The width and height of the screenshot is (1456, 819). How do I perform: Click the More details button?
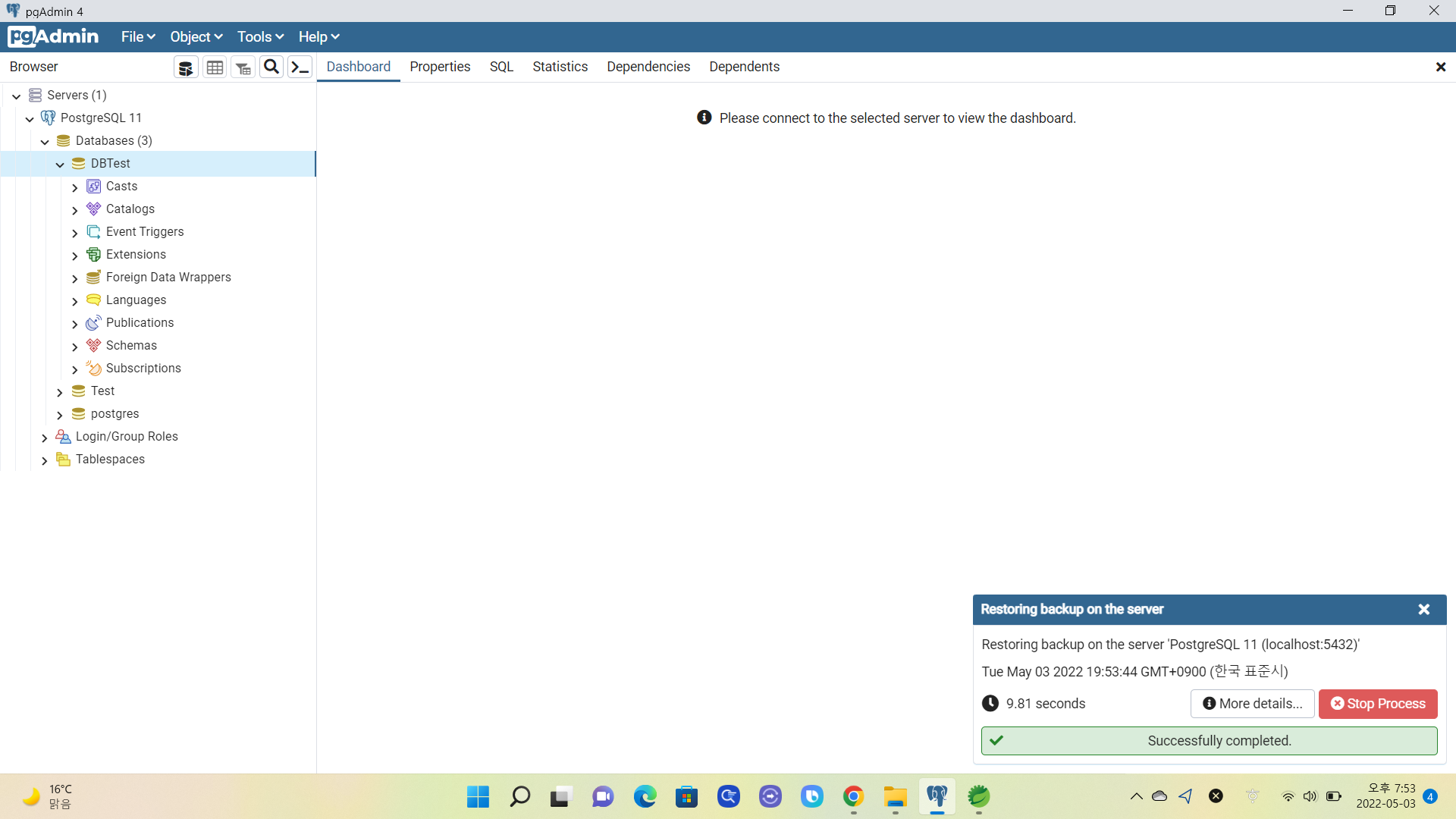pyautogui.click(x=1253, y=704)
